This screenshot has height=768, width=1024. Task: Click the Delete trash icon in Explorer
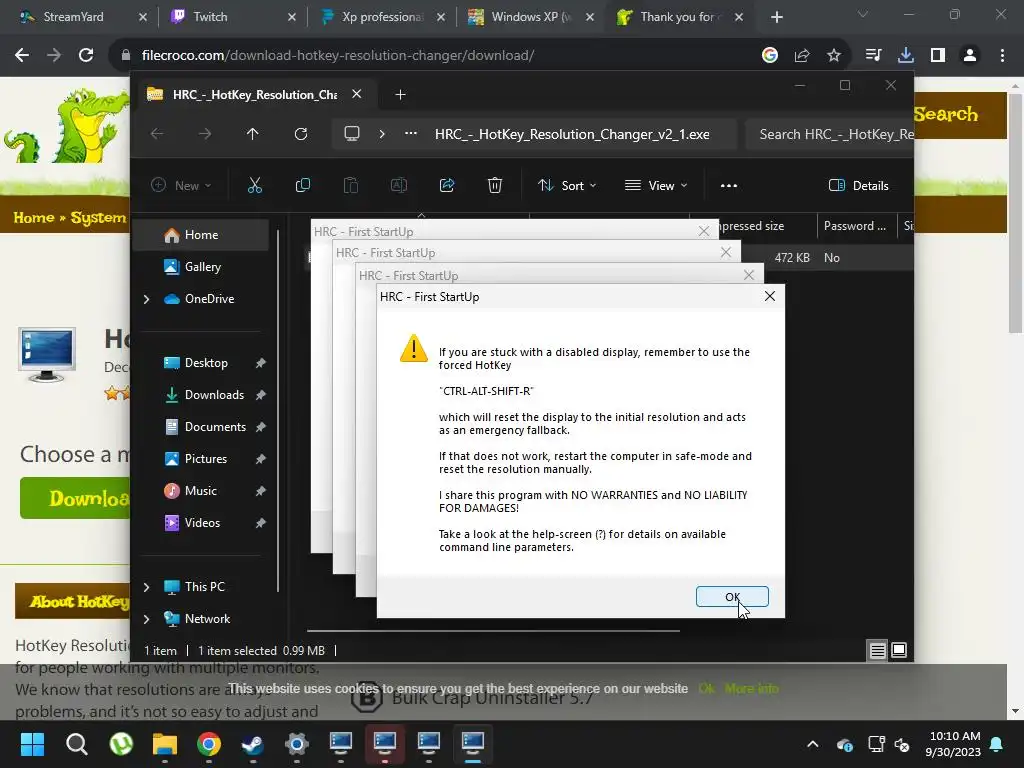coord(495,185)
